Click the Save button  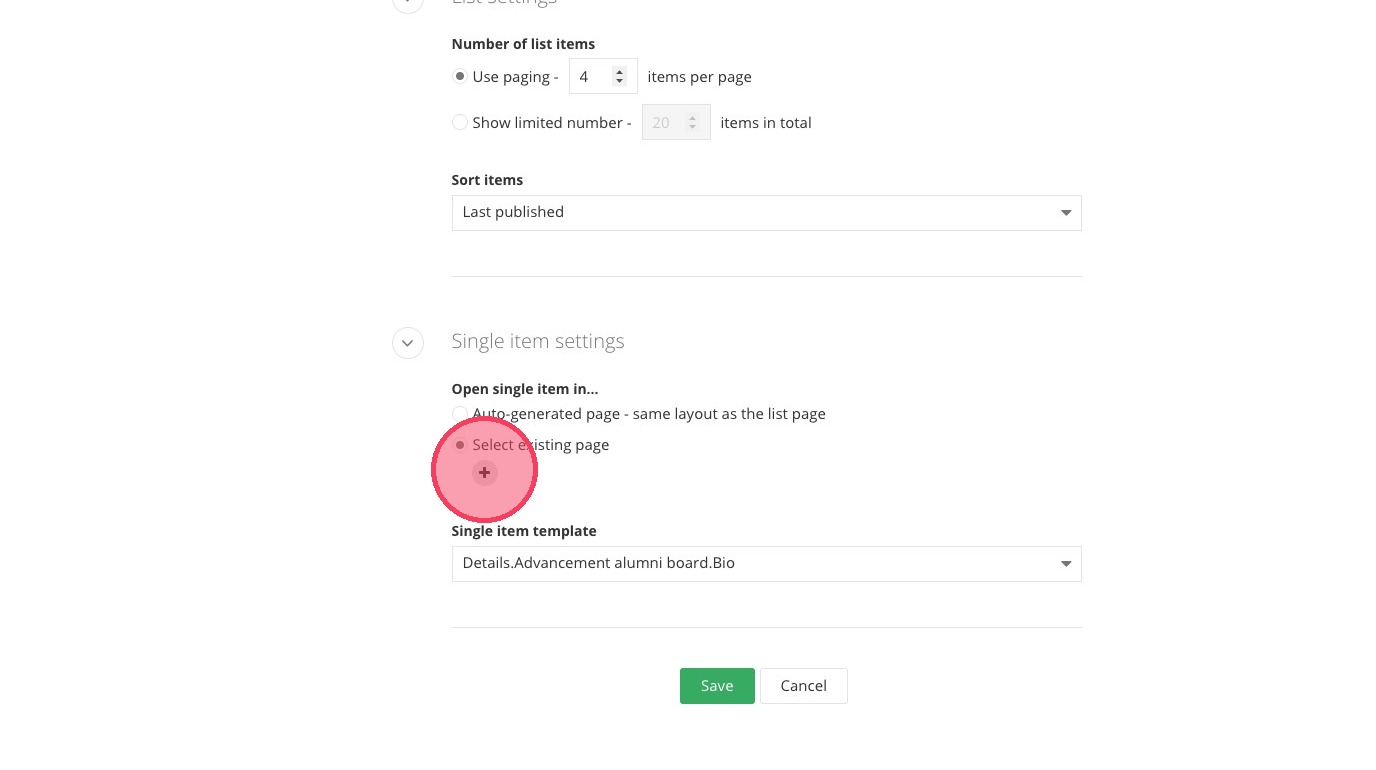tap(717, 686)
